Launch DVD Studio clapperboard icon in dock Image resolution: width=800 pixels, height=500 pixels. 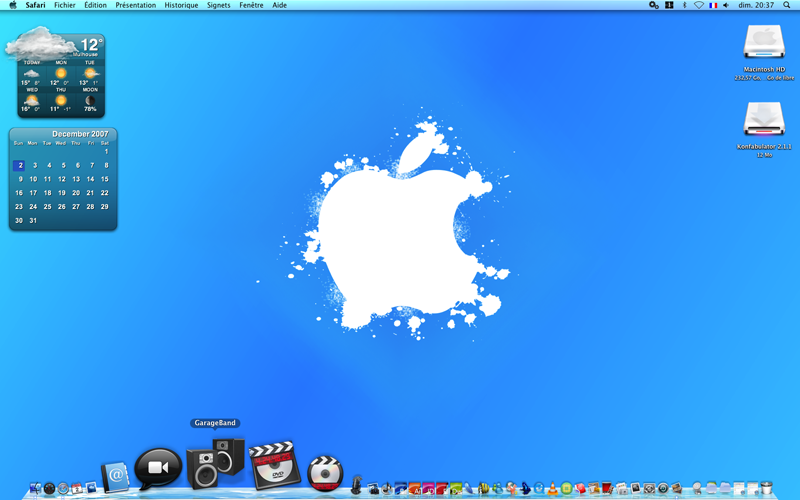pyautogui.click(x=273, y=465)
